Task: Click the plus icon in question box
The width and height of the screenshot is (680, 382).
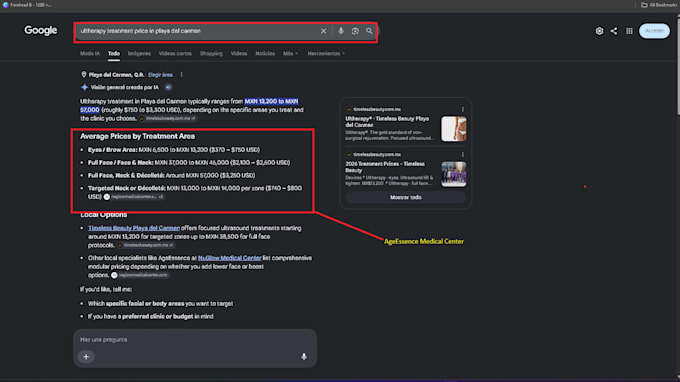Action: 86,357
